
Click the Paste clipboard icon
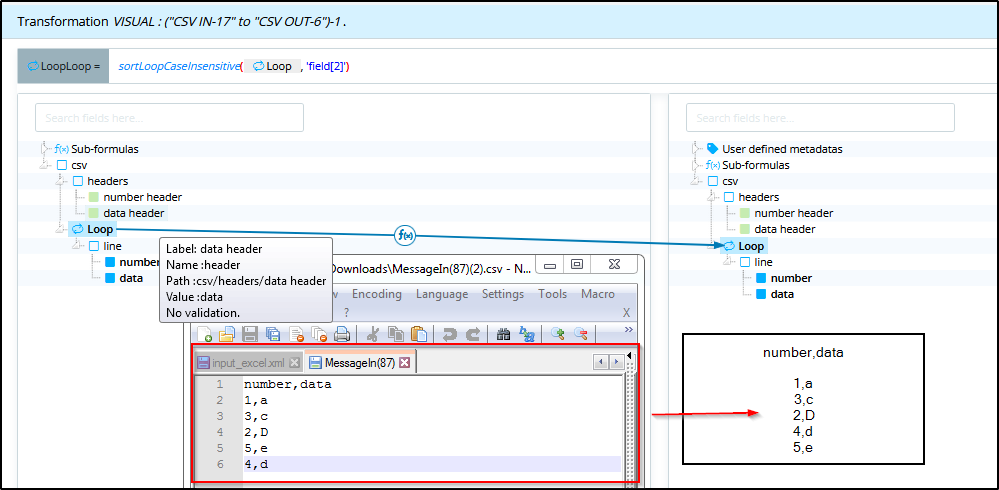tap(419, 334)
